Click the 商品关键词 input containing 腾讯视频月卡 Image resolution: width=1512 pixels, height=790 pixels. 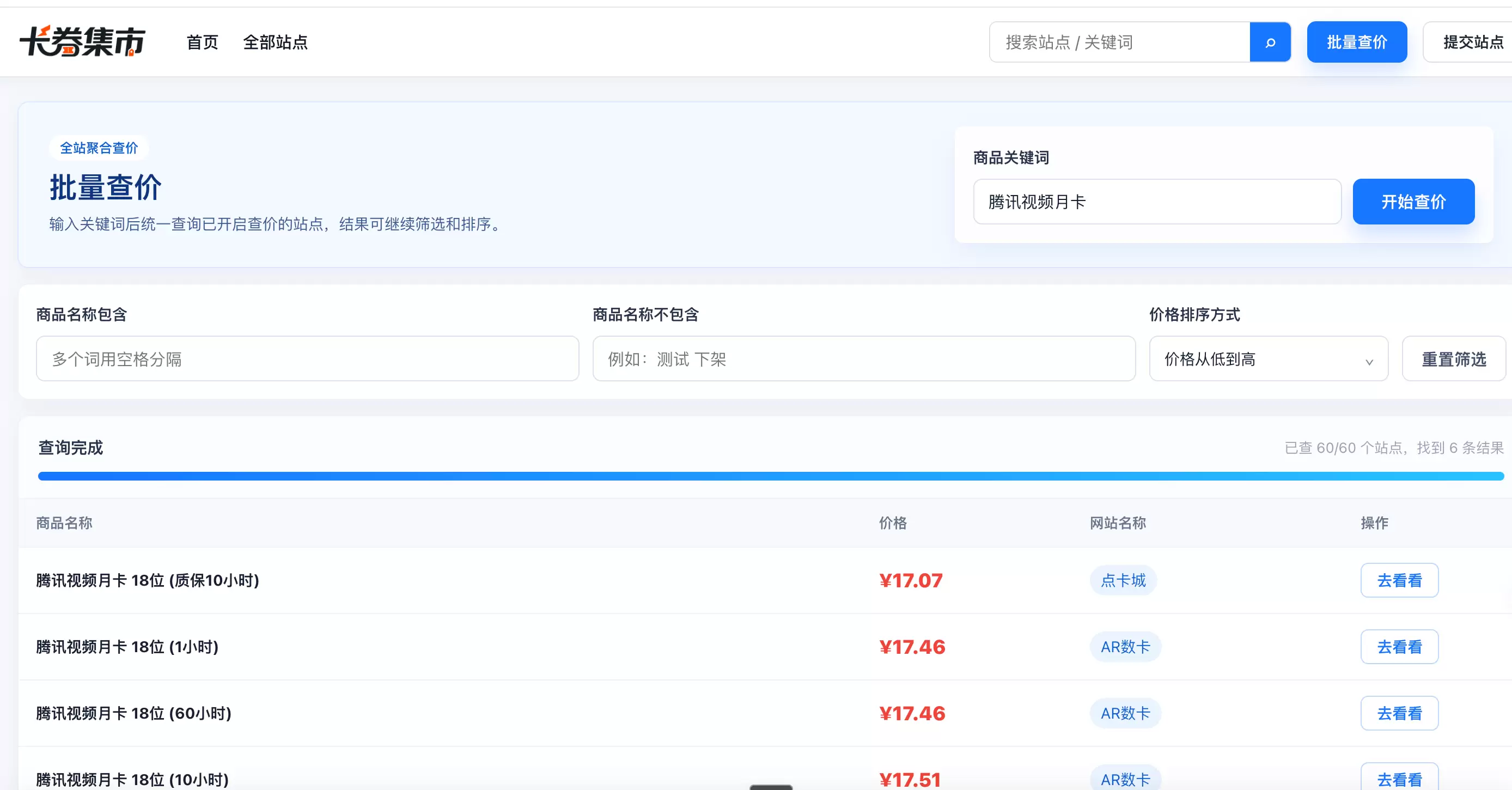pos(1157,202)
